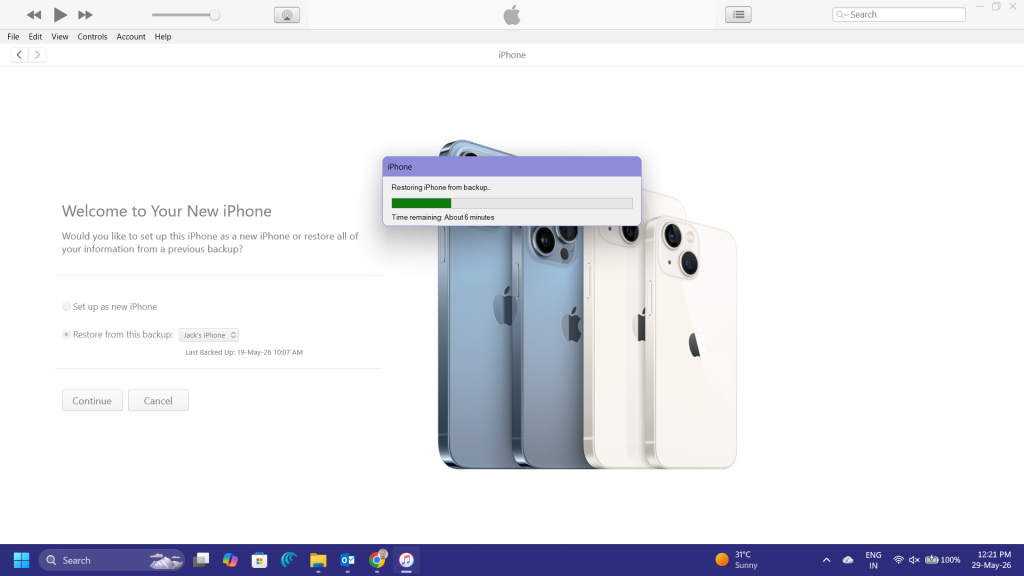Open Outlook from the taskbar
Image resolution: width=1024 pixels, height=576 pixels.
(x=347, y=560)
